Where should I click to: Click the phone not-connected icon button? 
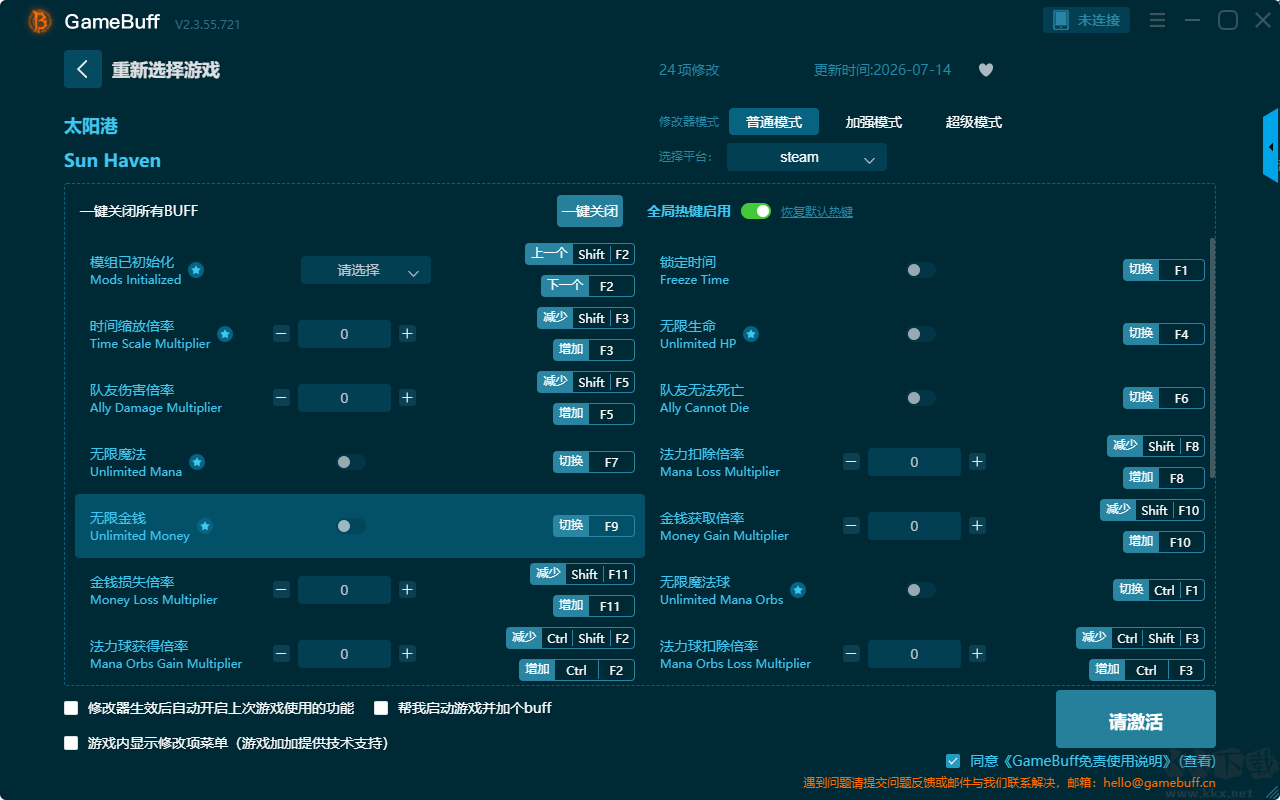tap(1087, 20)
